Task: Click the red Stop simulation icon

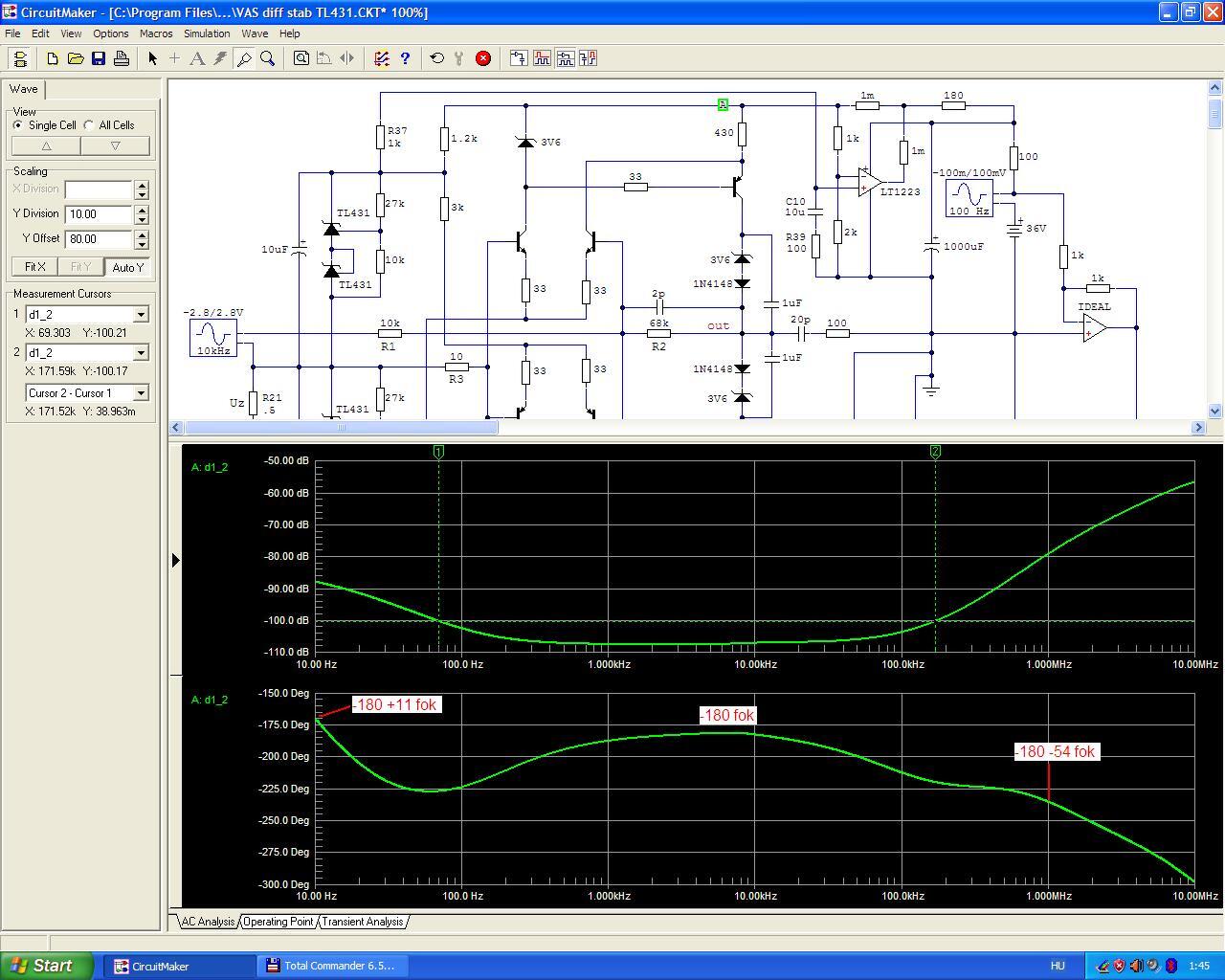Action: pyautogui.click(x=483, y=58)
